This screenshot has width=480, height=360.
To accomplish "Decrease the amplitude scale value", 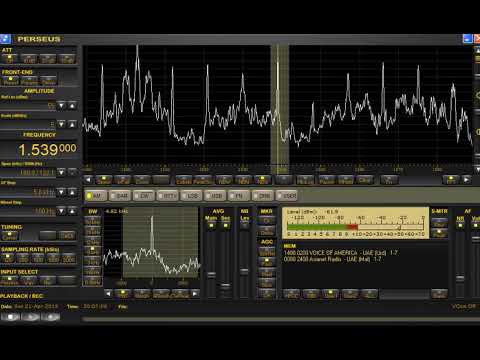I will [61, 124].
